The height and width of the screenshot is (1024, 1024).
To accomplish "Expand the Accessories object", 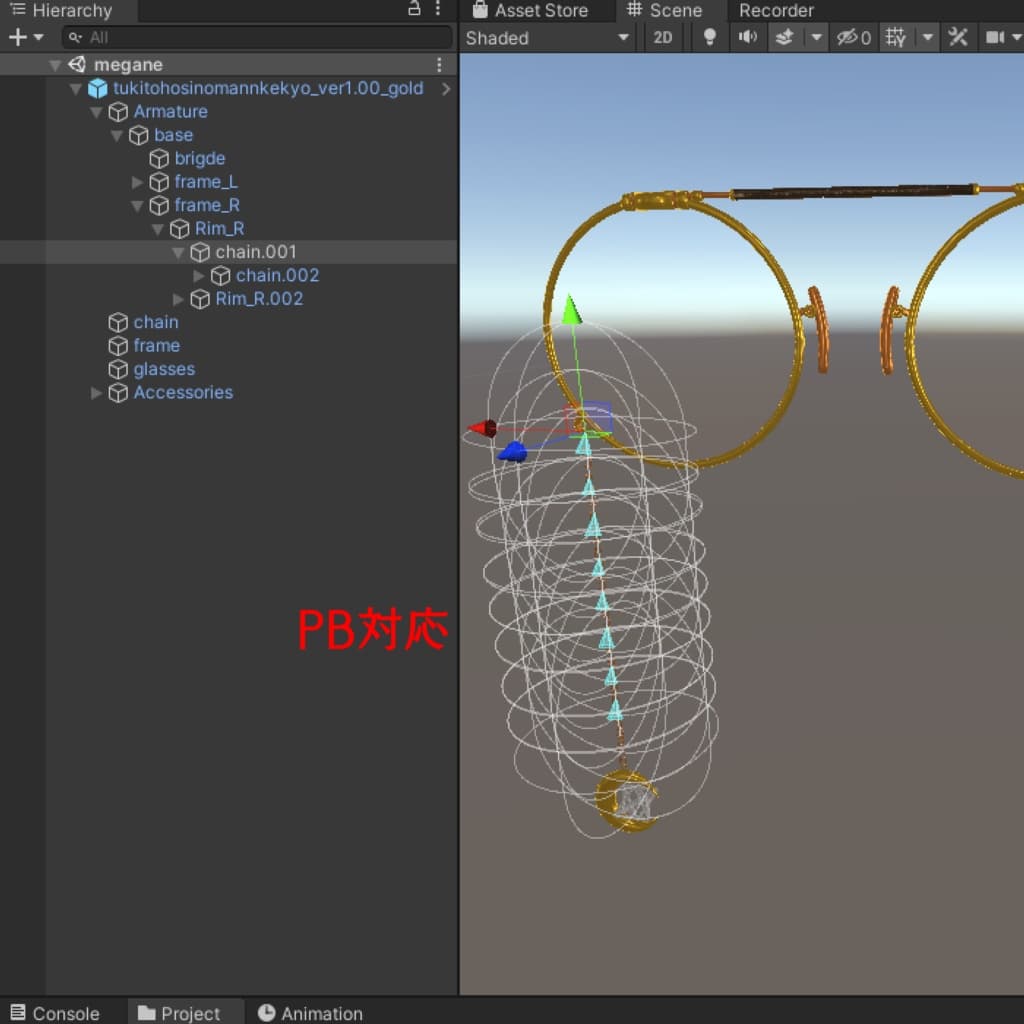I will coord(97,393).
